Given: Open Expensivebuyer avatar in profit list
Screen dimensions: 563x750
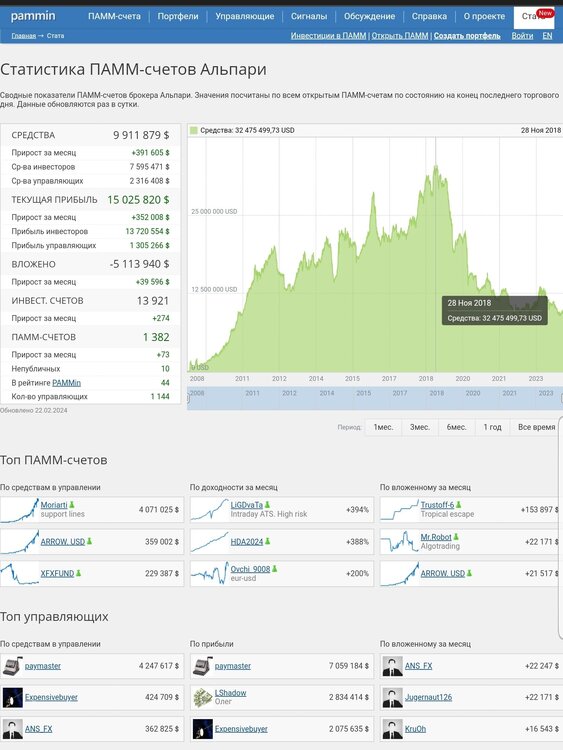Looking at the screenshot, I should coord(202,729).
